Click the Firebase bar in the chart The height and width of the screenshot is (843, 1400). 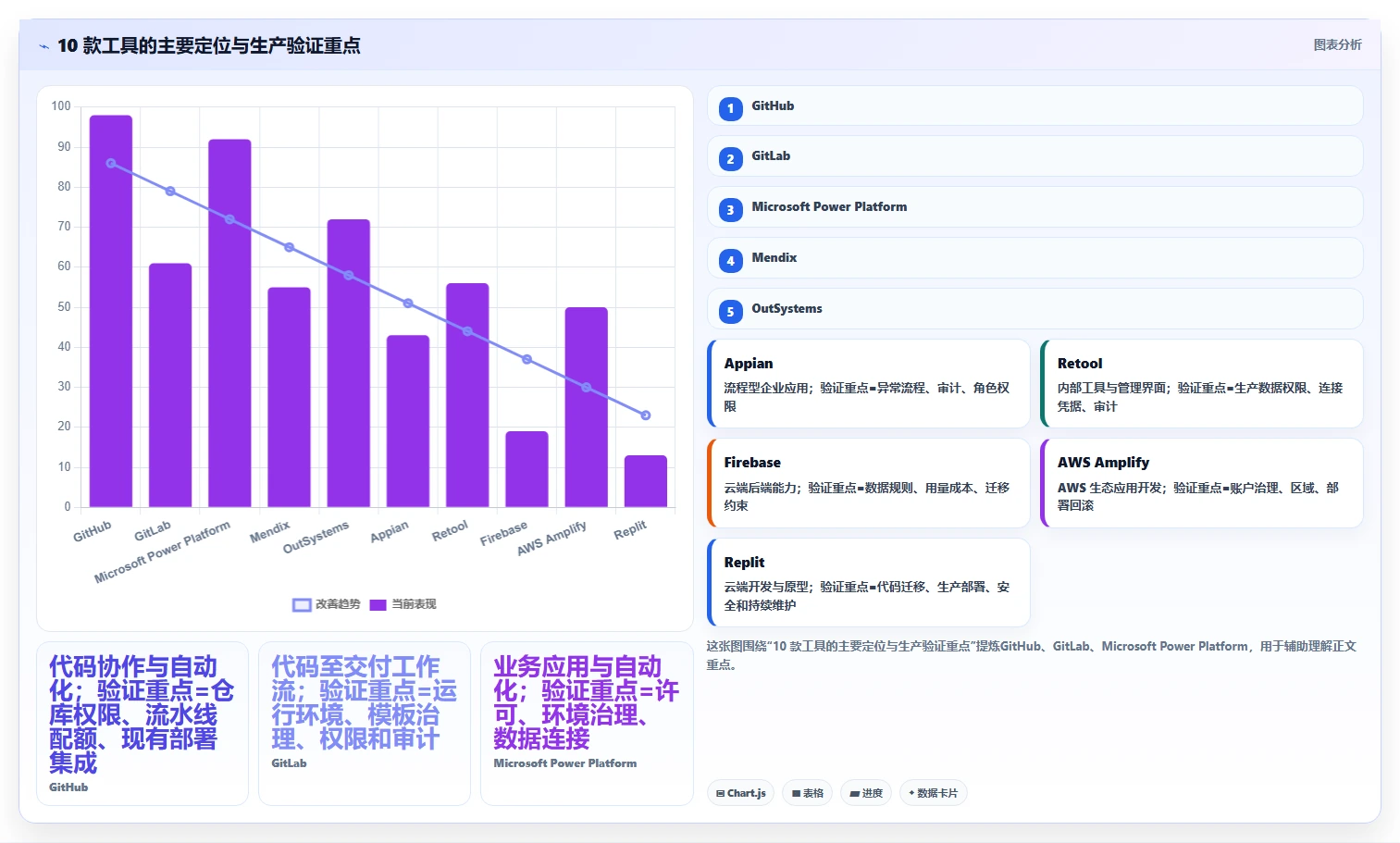coord(527,469)
